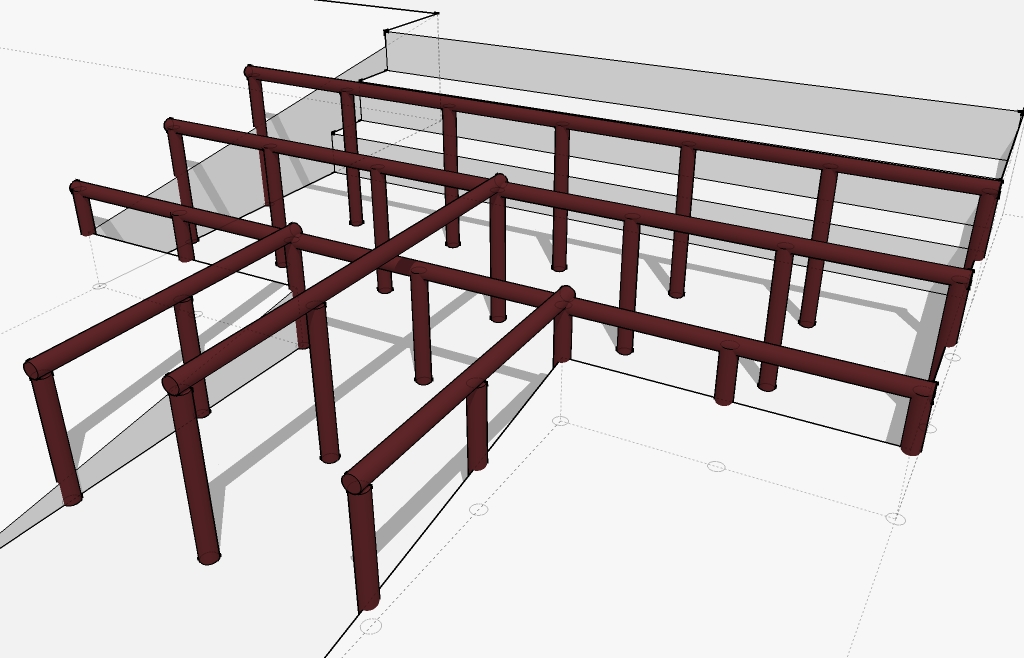Screen dimensions: 1024x658
Task: Click the left end of the rearmost long rail
Action: pos(251,72)
